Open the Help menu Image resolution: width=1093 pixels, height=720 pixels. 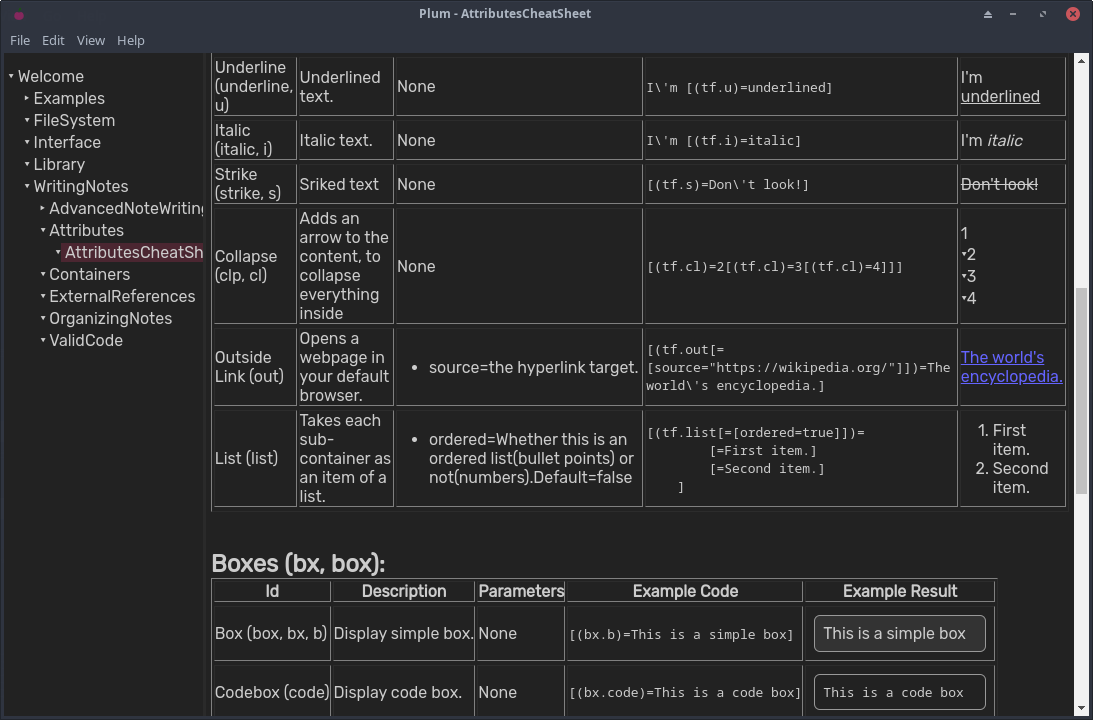130,40
